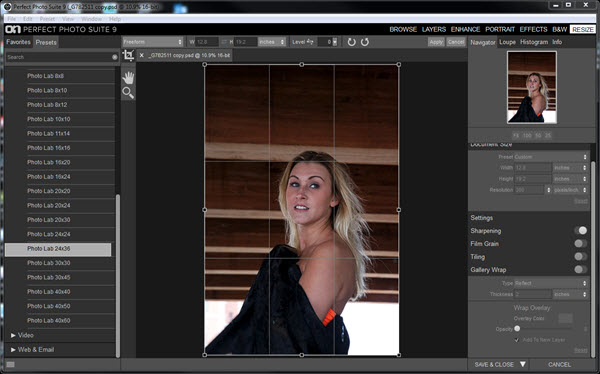
Task: Click the right-middle crop edge handle
Action: pyautogui.click(x=399, y=210)
